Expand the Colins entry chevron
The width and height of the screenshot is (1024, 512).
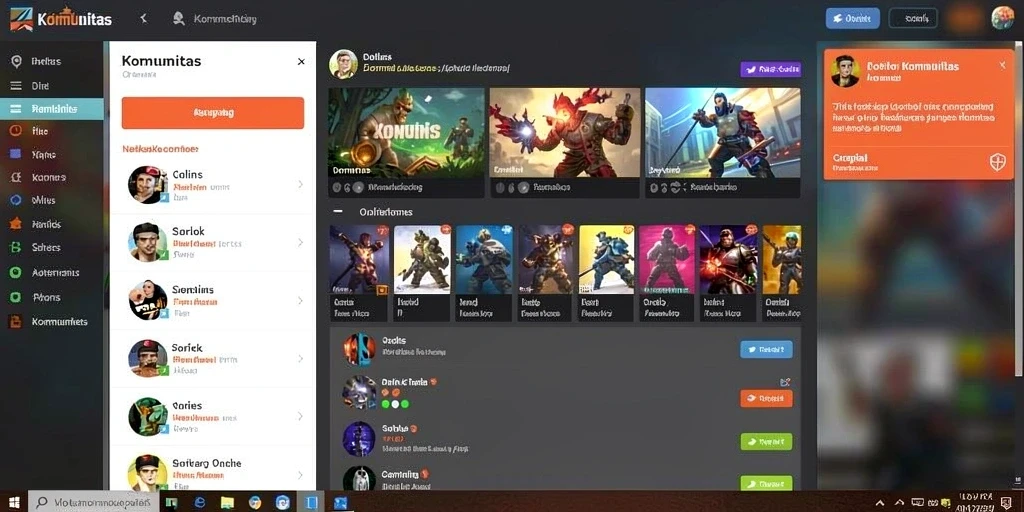[x=300, y=184]
